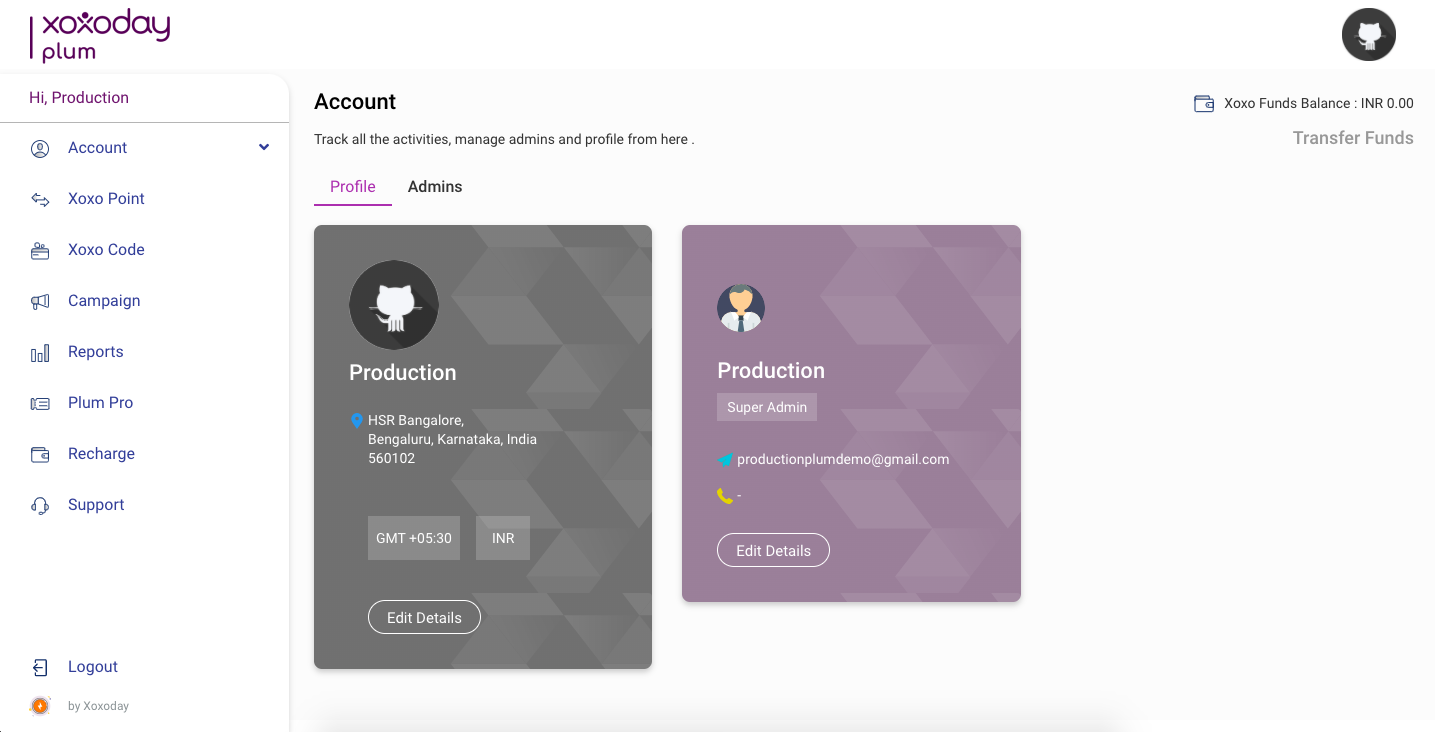1435x732 pixels.
Task: Switch to the Admins tab
Action: point(435,187)
